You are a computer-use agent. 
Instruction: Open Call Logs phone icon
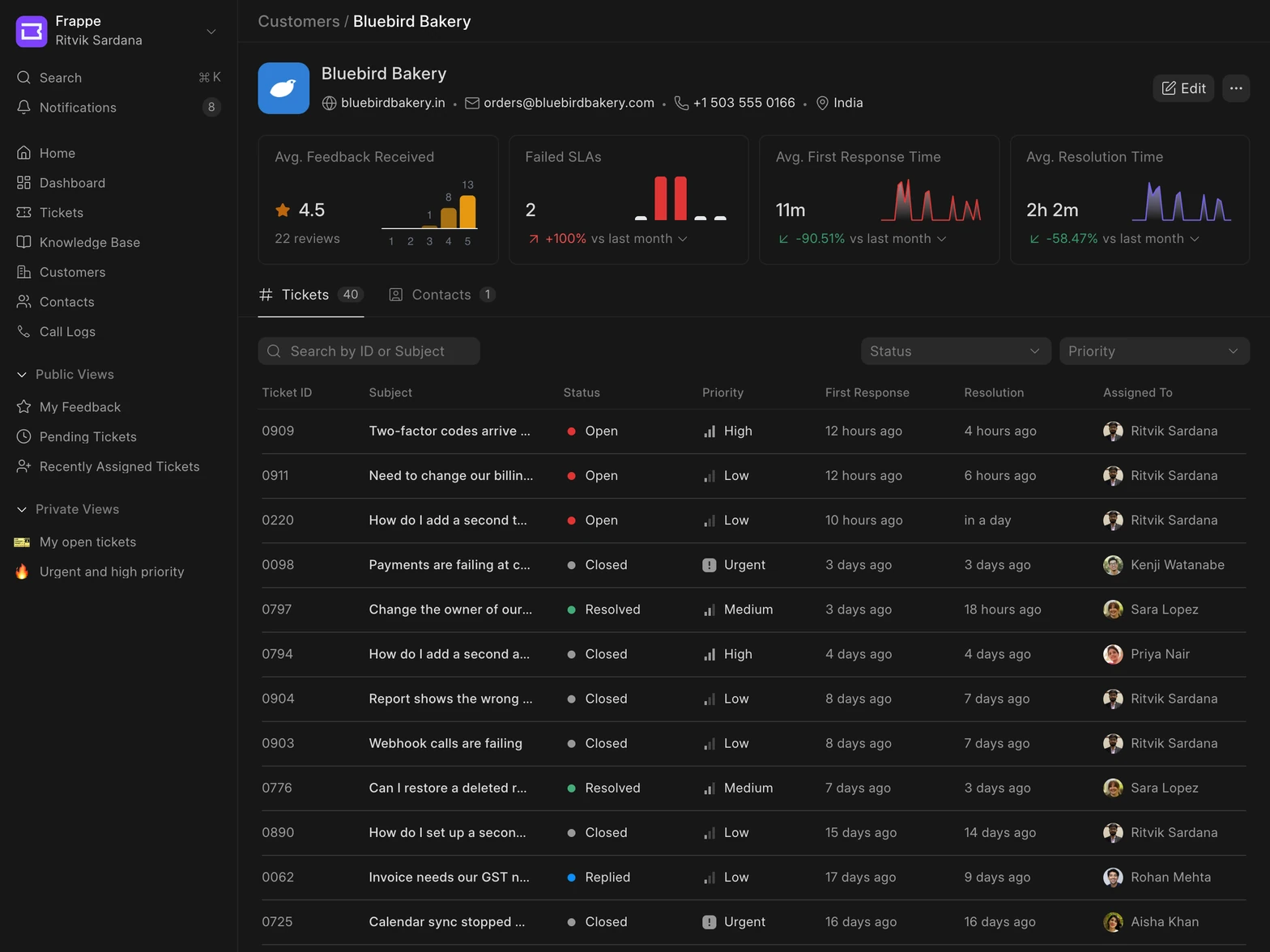click(24, 331)
